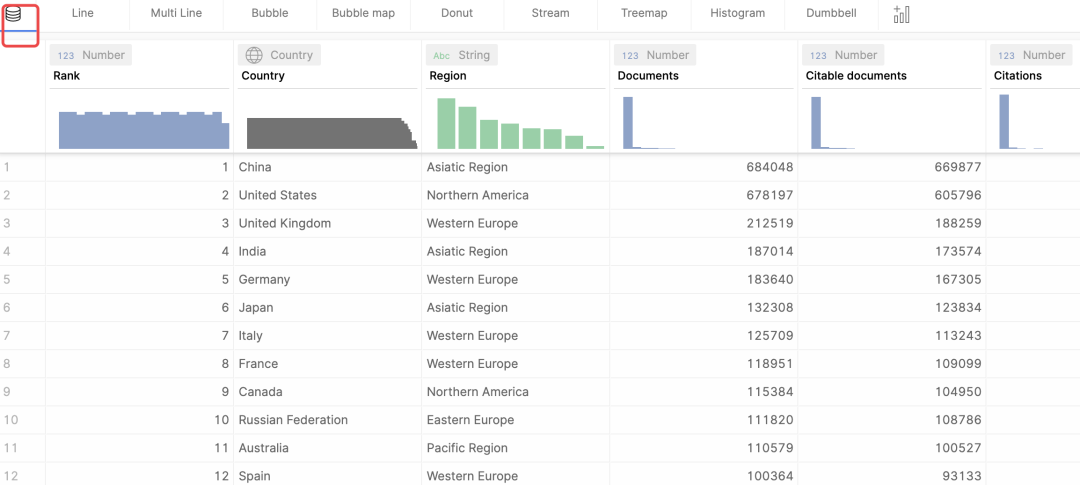Select the China country cell
1080x485 pixels.
[327, 167]
